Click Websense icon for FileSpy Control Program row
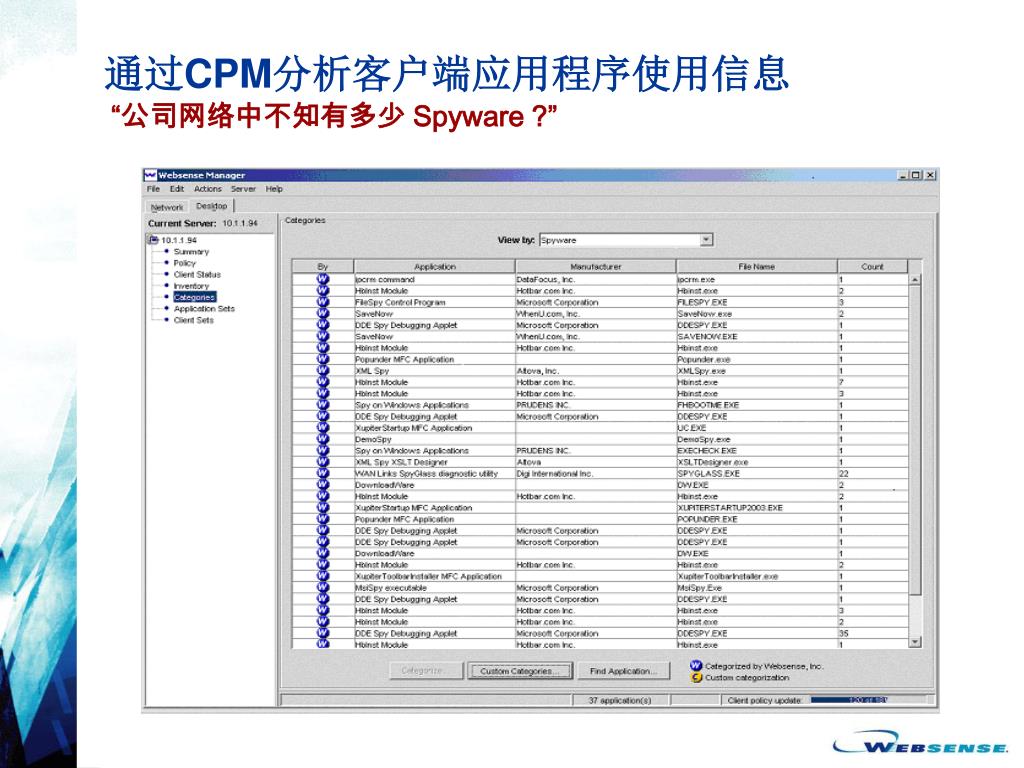Screen dimensions: 1024x768 [x=323, y=302]
